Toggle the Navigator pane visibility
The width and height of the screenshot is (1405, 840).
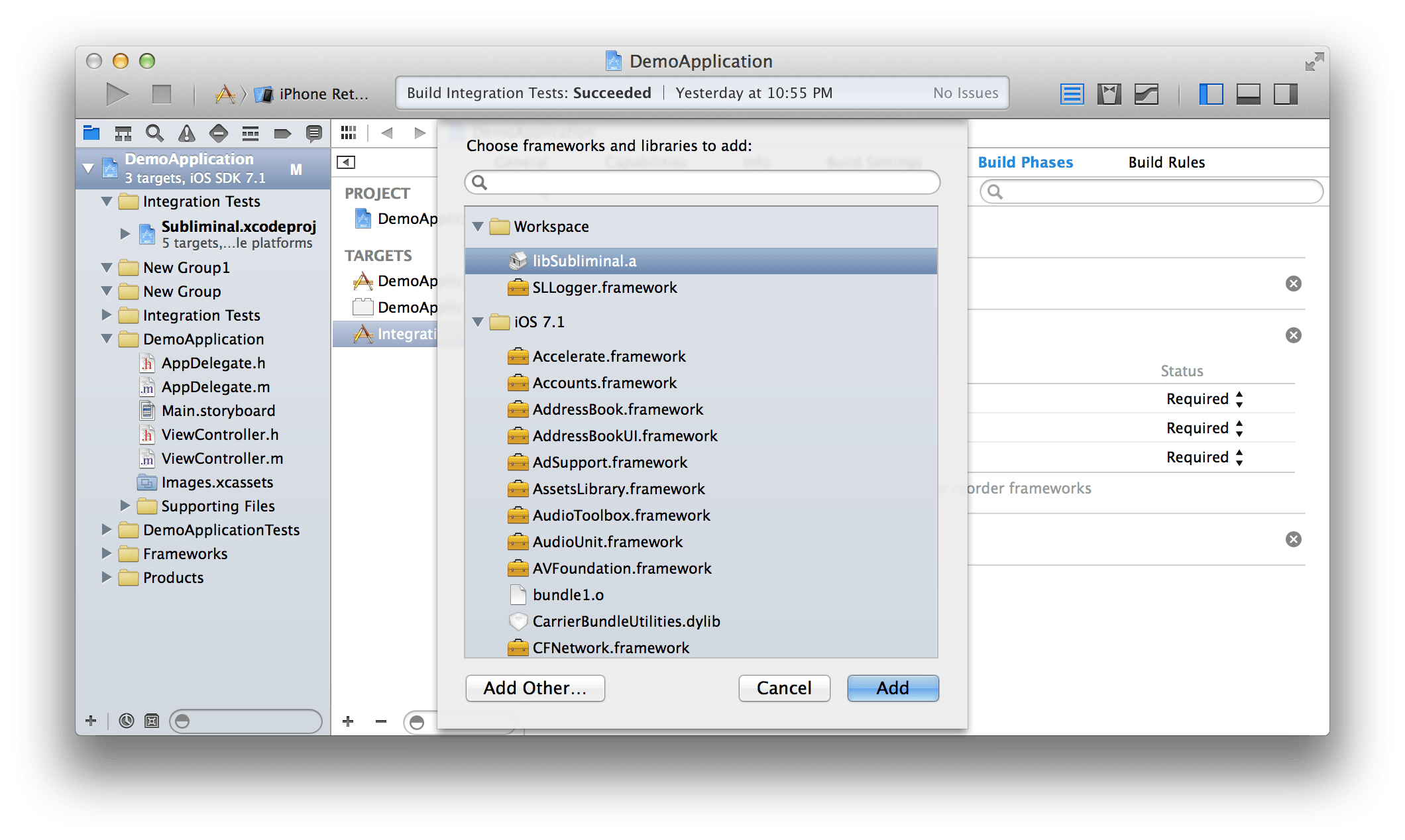[1211, 94]
